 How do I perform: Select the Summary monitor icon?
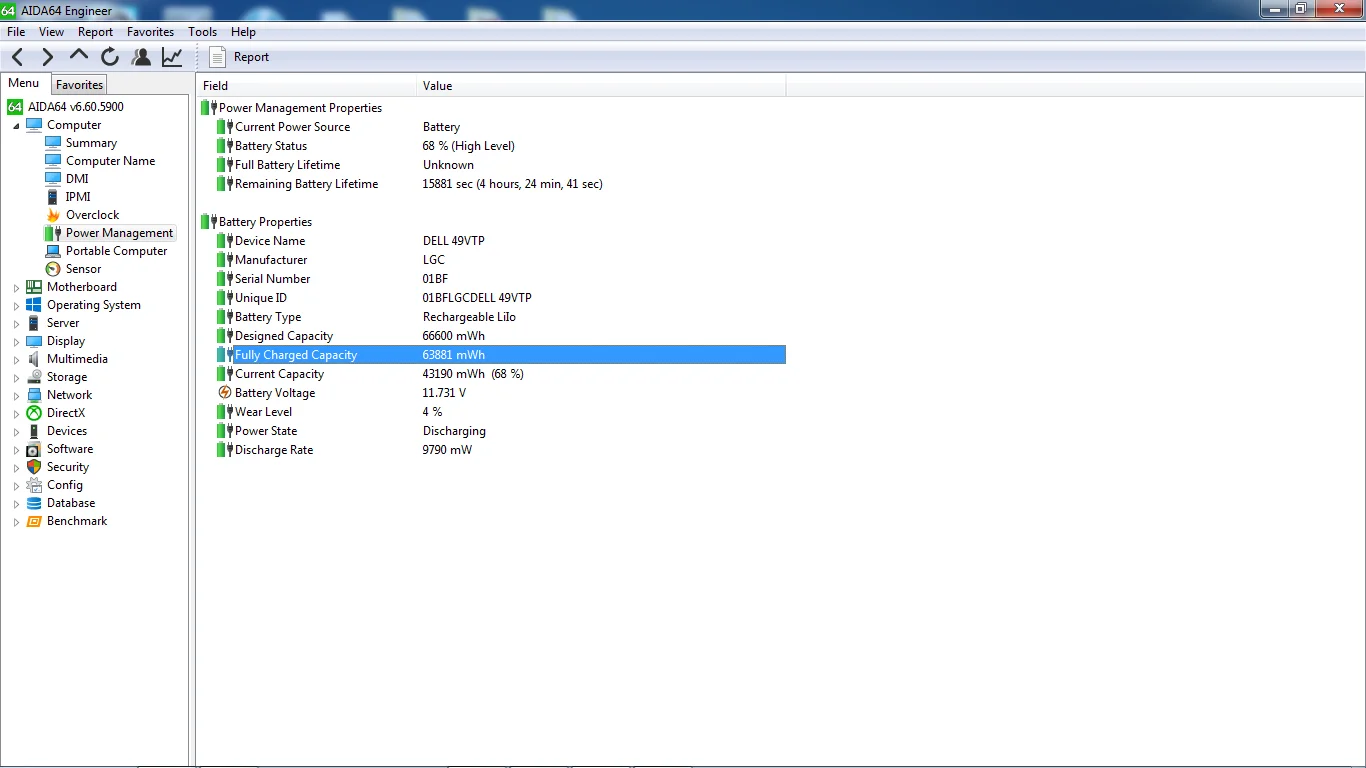[53, 143]
